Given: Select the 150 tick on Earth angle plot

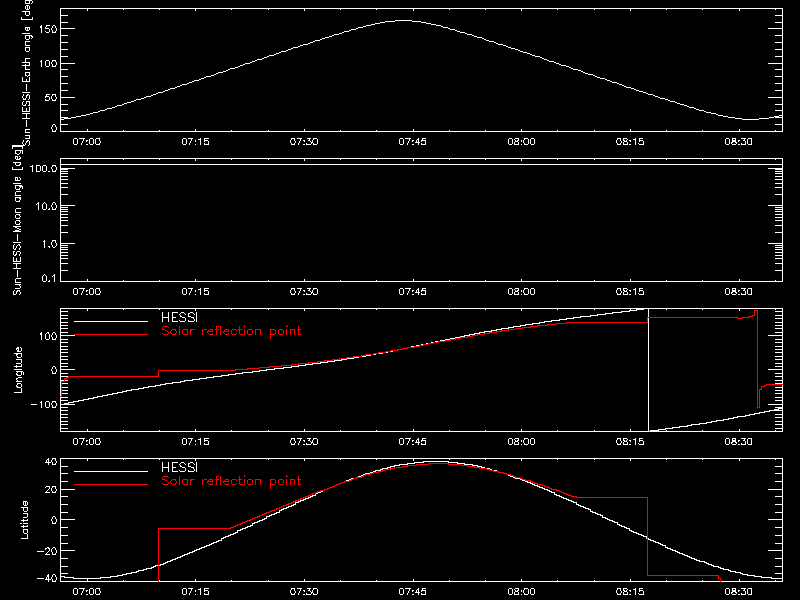Looking at the screenshot, I should click(x=47, y=29).
